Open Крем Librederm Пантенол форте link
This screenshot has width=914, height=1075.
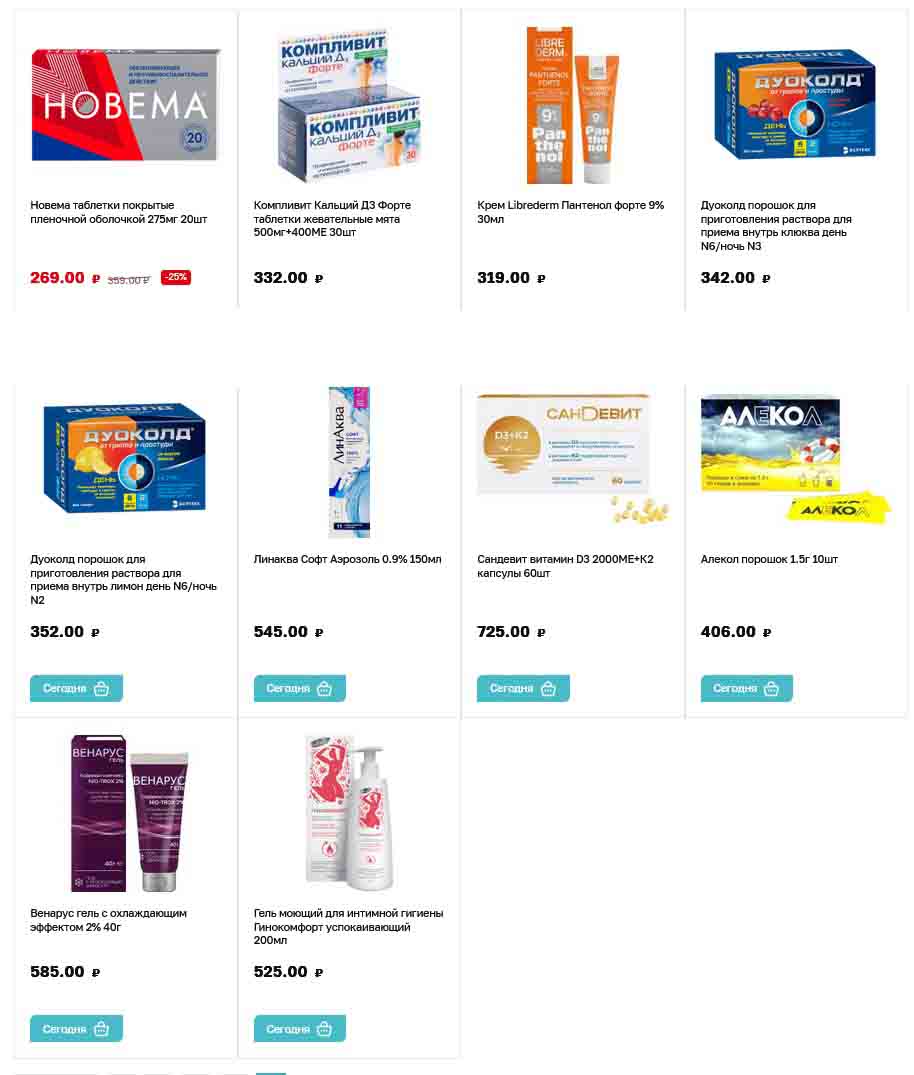point(570,212)
